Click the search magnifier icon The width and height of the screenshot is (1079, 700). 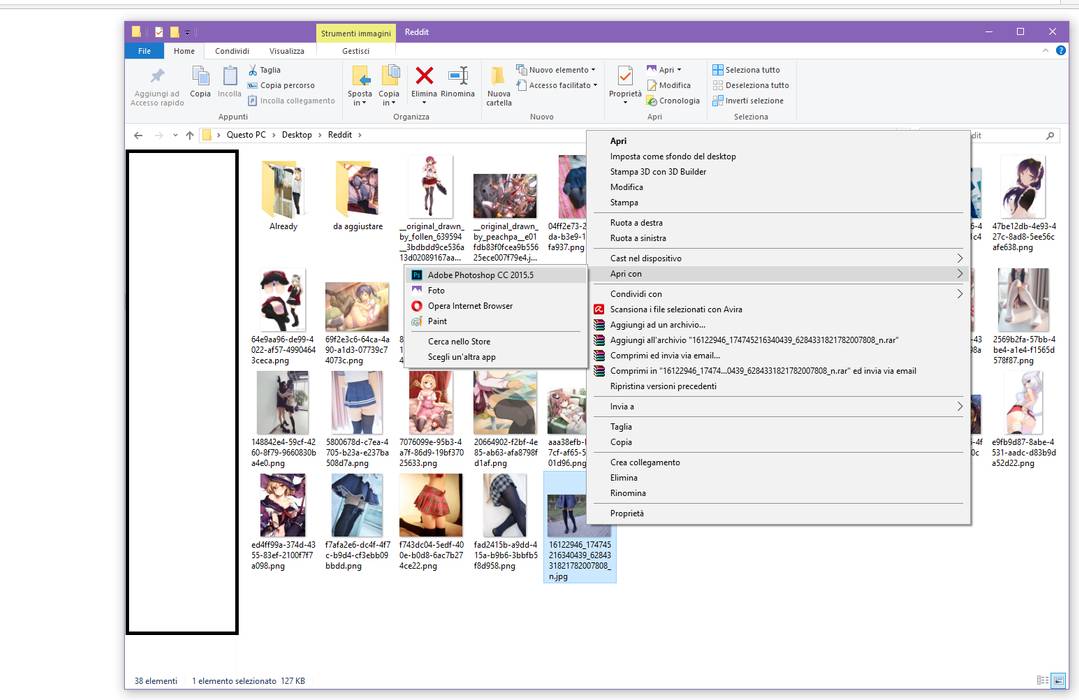pos(1050,136)
